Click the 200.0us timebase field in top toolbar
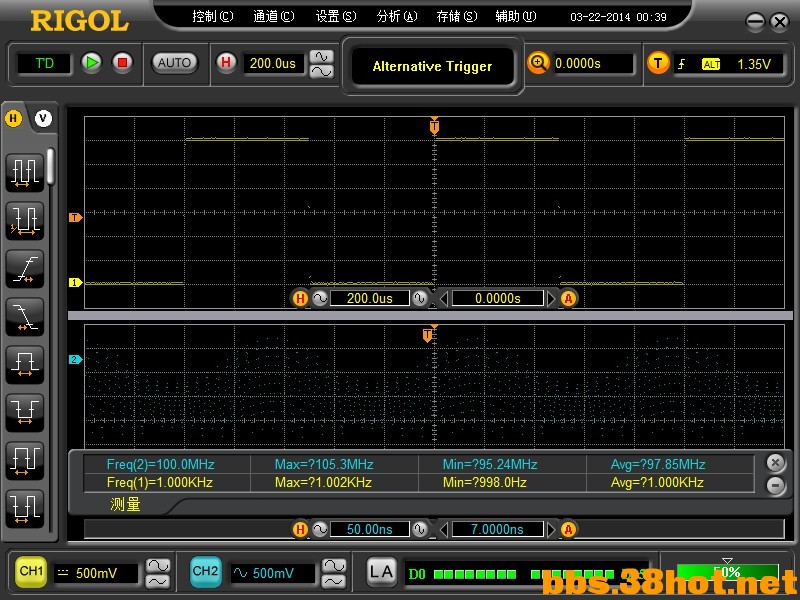This screenshot has height=600, width=800. click(273, 63)
